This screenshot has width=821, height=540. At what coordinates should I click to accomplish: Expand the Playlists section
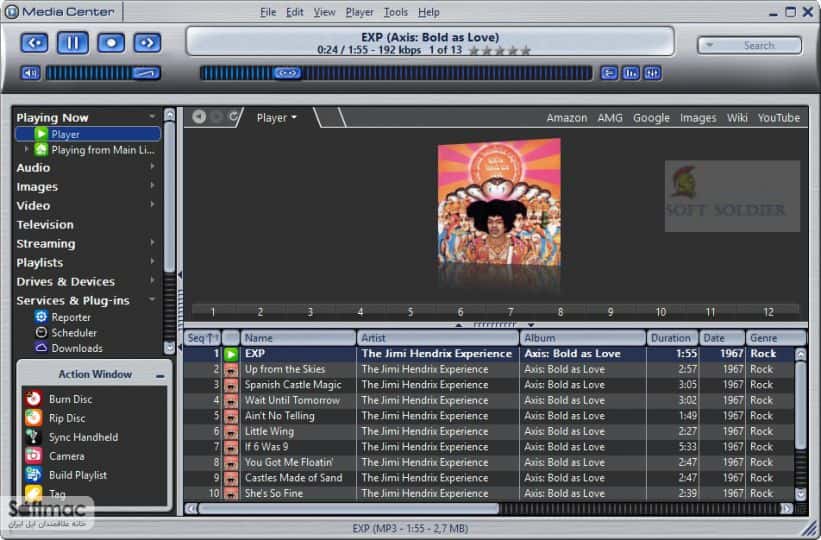tap(152, 261)
